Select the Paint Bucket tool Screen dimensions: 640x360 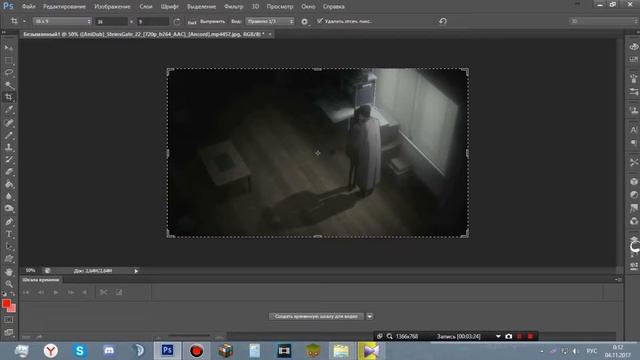coord(9,184)
